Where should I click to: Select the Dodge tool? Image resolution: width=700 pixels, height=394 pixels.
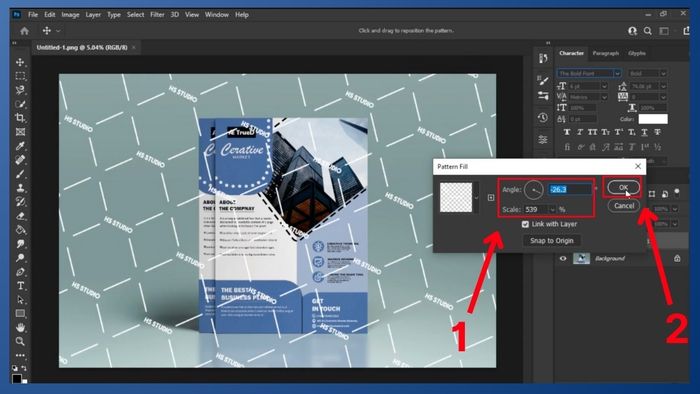(20, 258)
